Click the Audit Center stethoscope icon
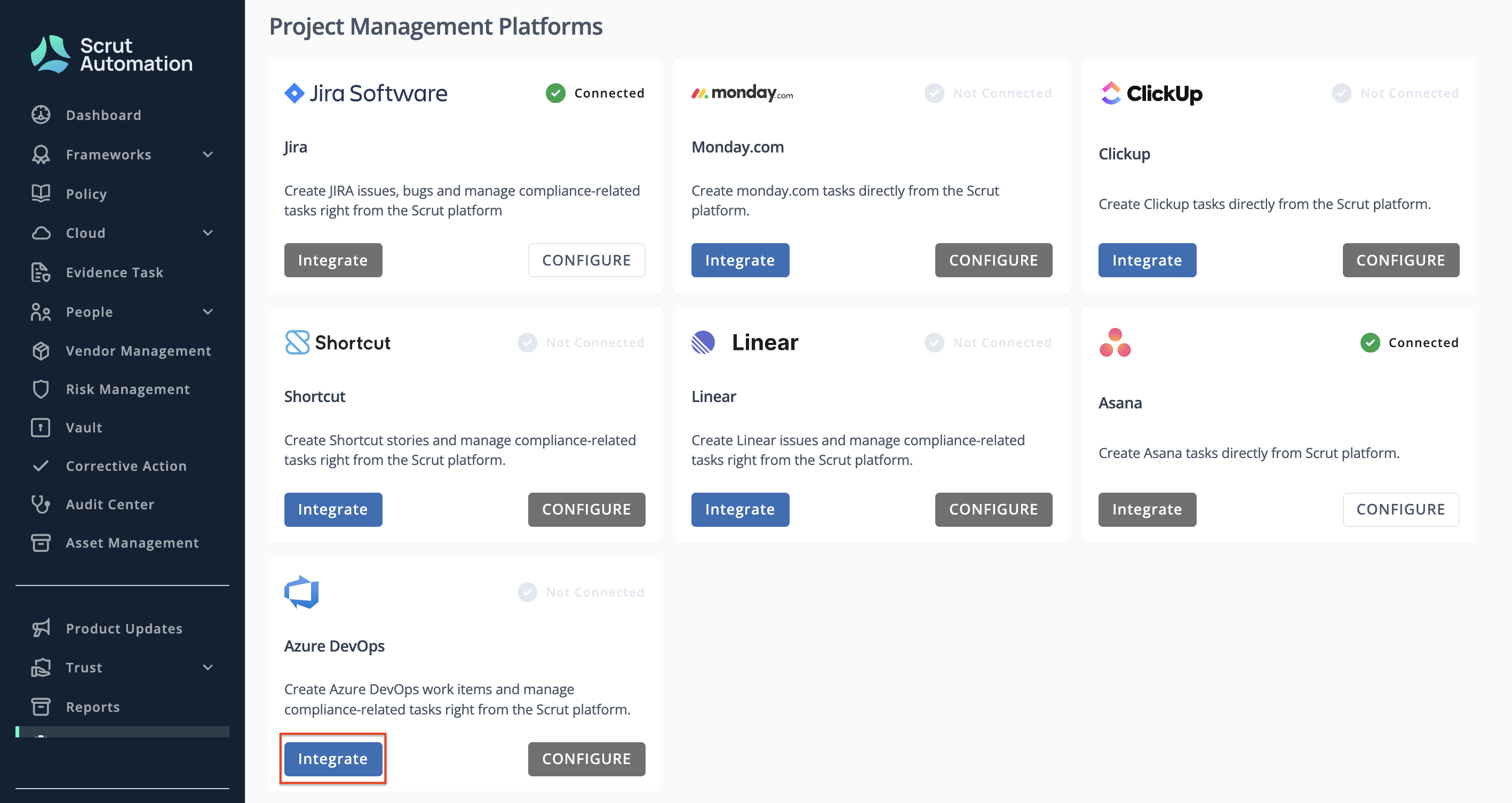Image resolution: width=1512 pixels, height=803 pixels. (41, 504)
